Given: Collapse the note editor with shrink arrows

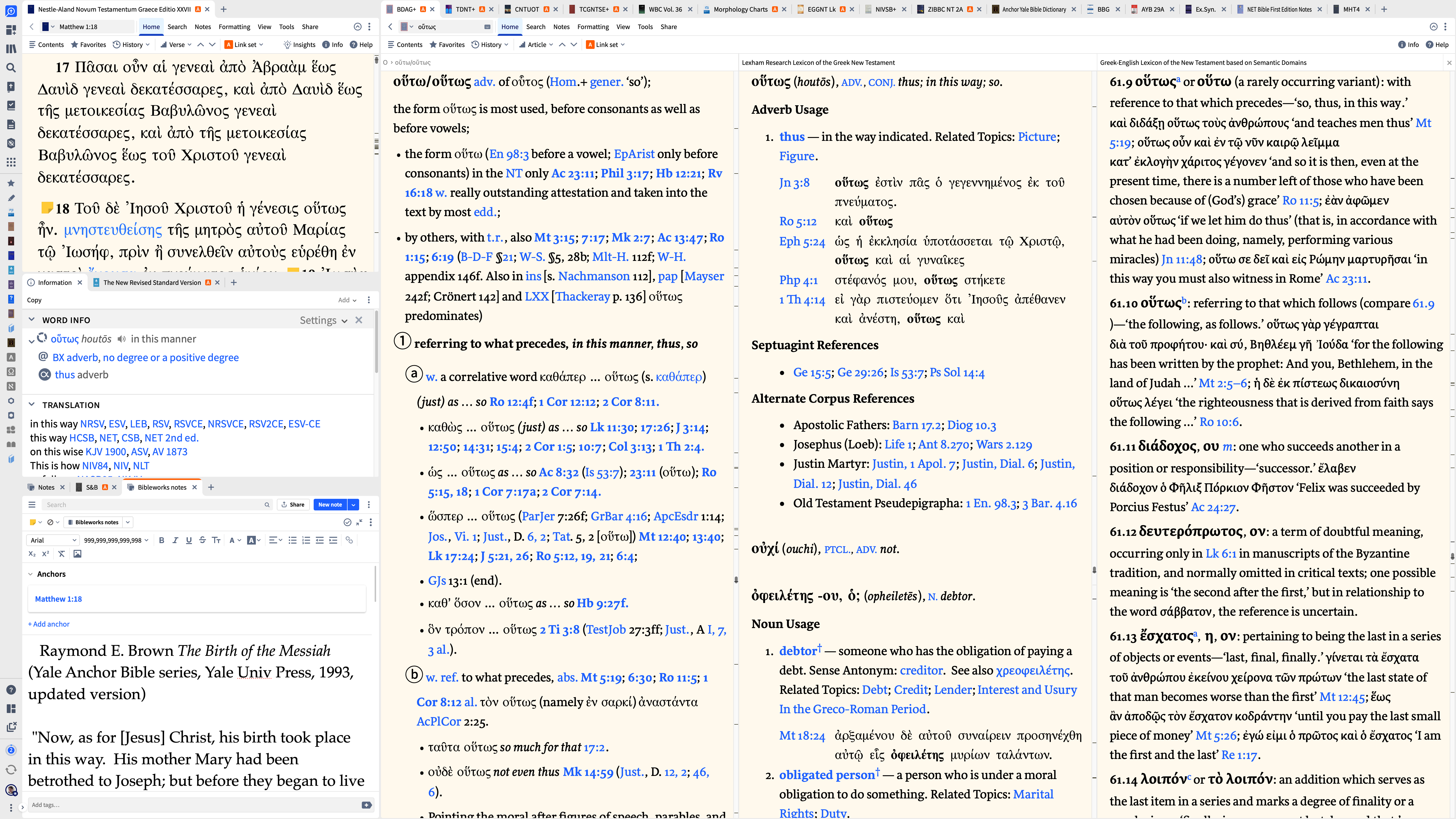Looking at the screenshot, I should coord(359,522).
